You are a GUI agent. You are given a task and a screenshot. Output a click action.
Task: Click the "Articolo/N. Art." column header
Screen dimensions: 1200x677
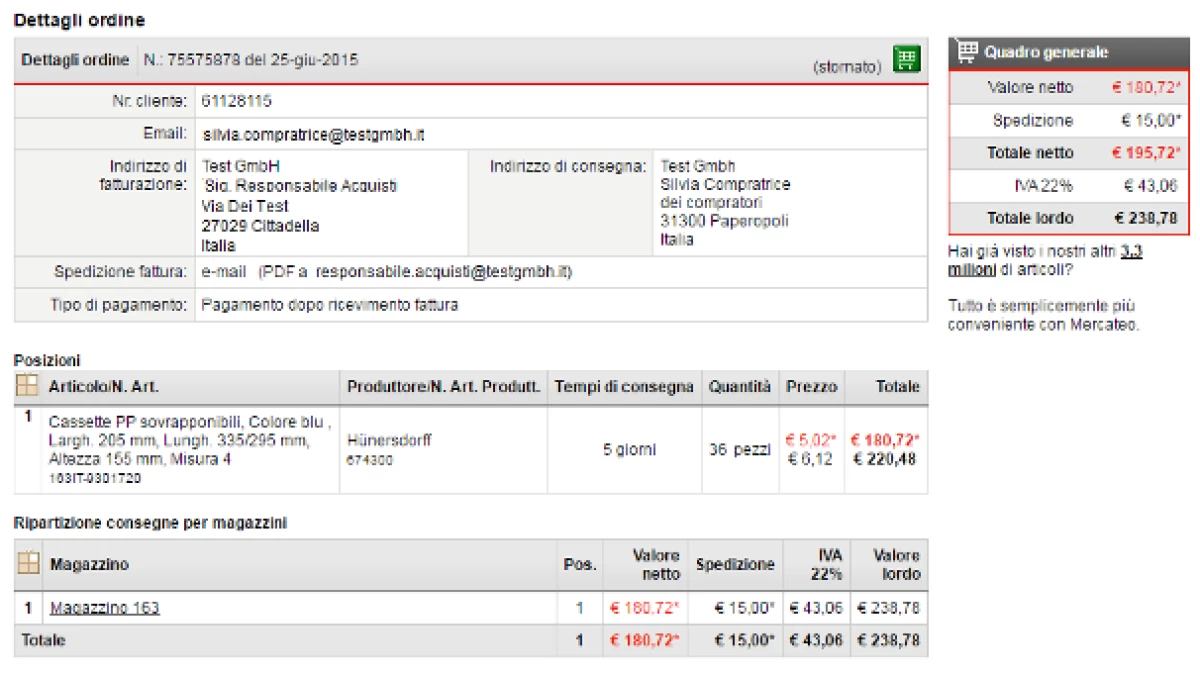coord(104,386)
